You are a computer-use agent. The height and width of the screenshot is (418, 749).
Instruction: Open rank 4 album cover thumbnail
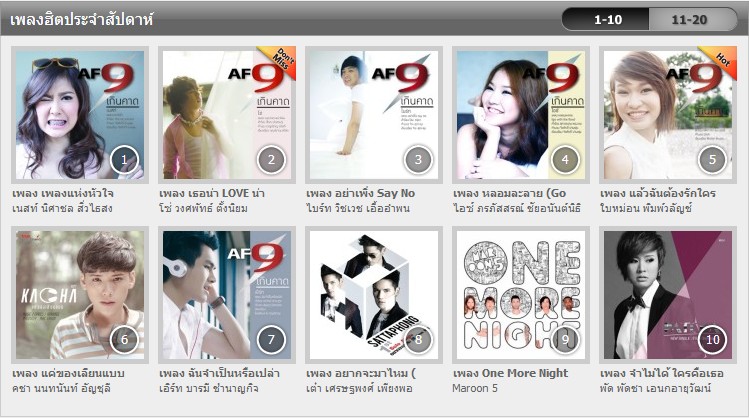[521, 115]
